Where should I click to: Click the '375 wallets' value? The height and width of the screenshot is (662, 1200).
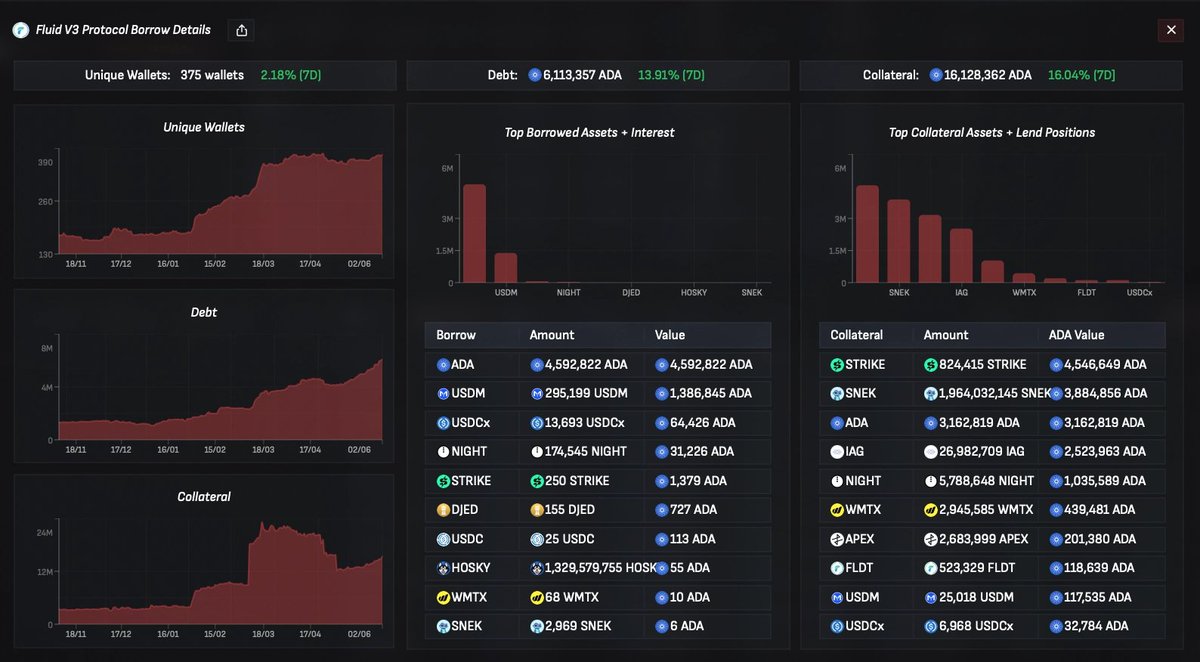212,75
